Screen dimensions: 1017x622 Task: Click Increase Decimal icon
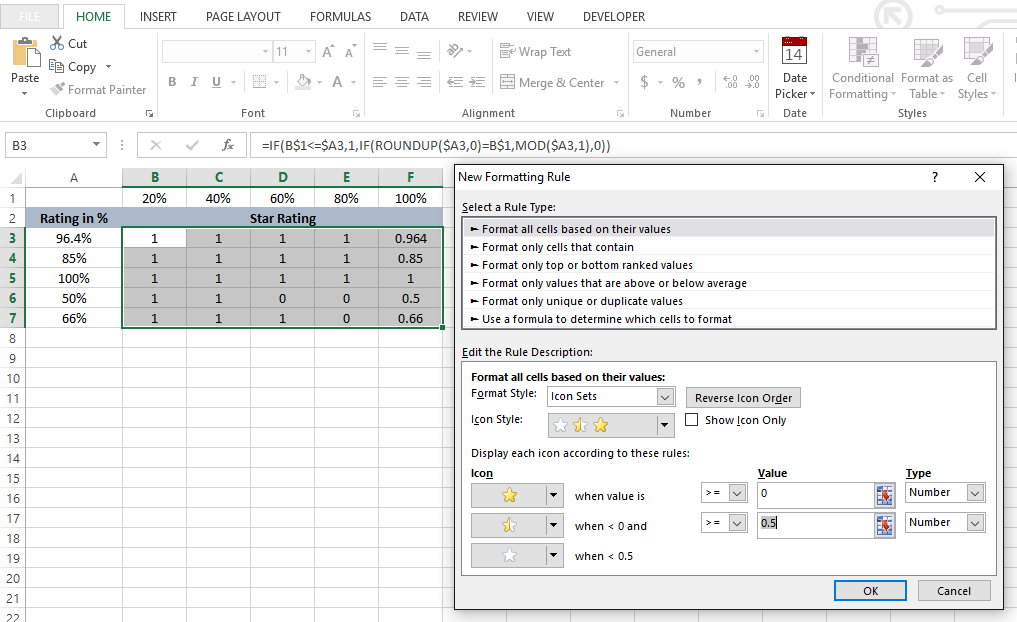tap(730, 82)
